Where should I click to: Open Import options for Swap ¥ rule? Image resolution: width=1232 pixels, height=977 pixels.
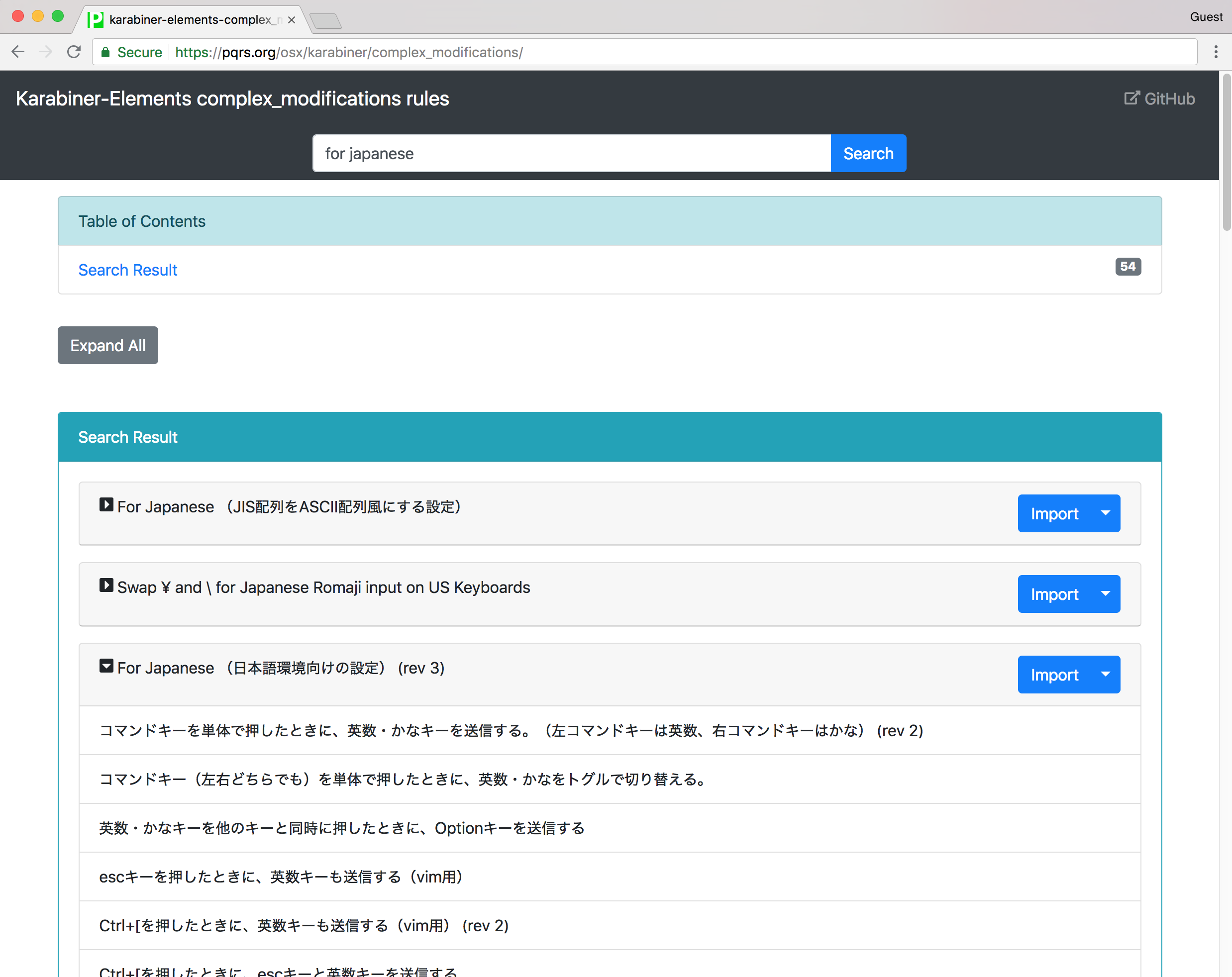1106,594
